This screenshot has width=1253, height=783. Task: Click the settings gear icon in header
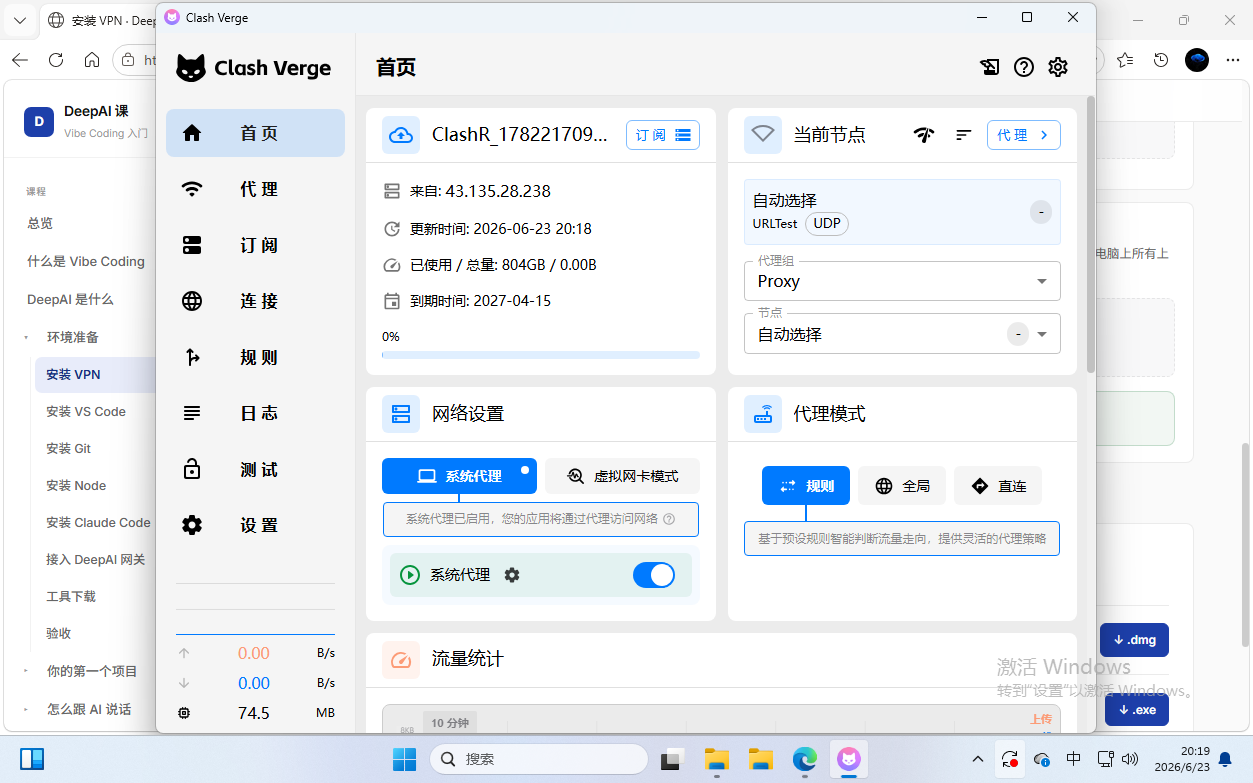tap(1058, 67)
